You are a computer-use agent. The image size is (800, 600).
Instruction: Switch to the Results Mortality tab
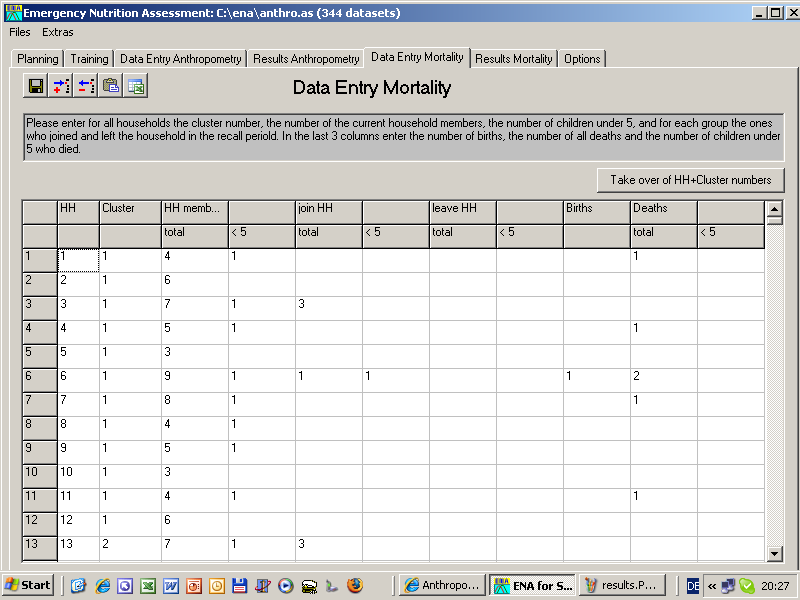[513, 59]
